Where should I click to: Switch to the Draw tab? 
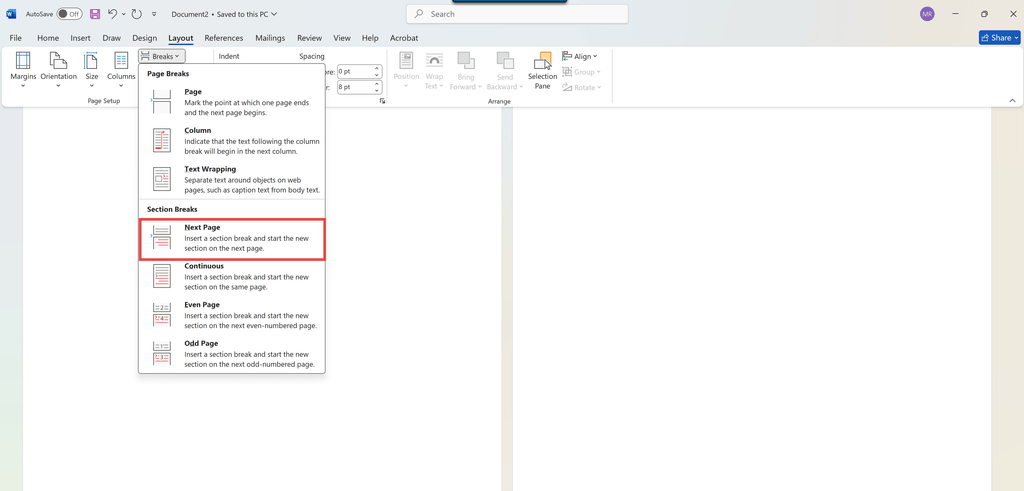(112, 38)
